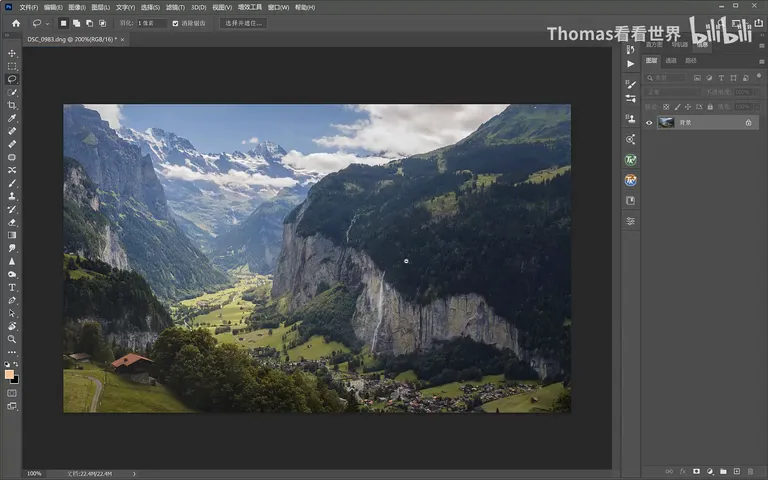Open the Brush Settings panel icon
Image resolution: width=768 pixels, height=480 pixels.
coord(630,84)
